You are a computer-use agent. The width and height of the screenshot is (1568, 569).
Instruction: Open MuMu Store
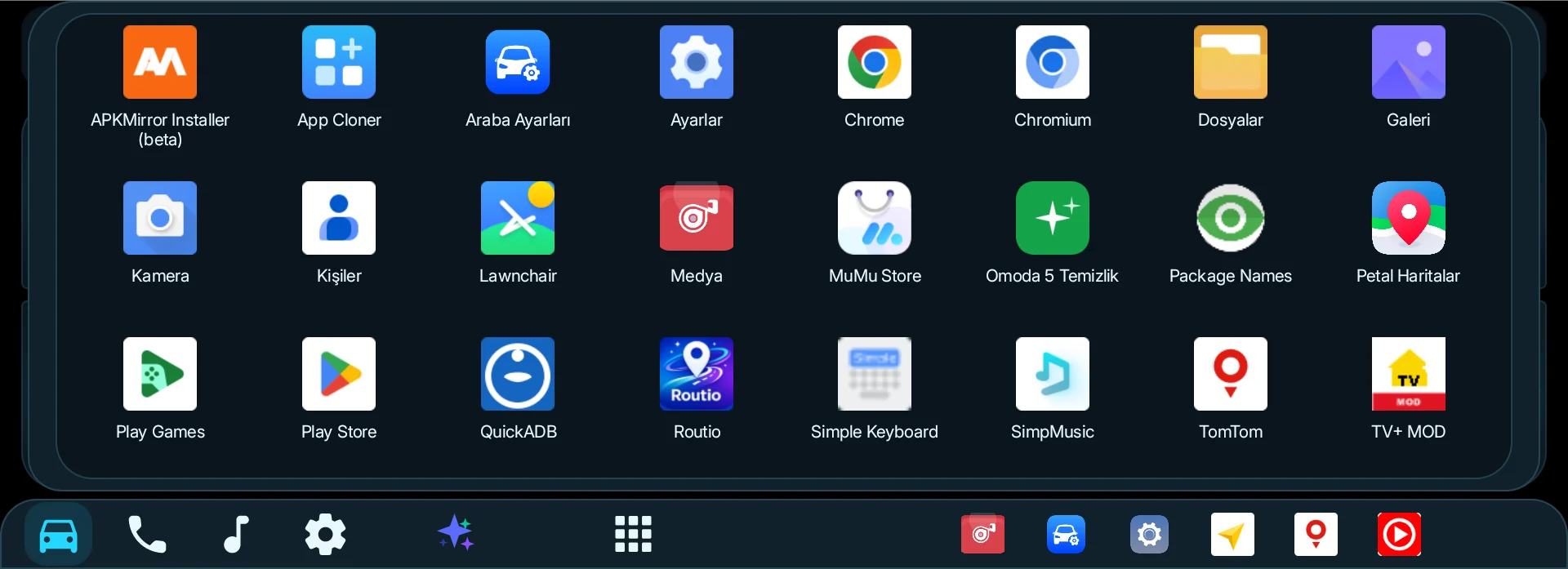click(875, 218)
